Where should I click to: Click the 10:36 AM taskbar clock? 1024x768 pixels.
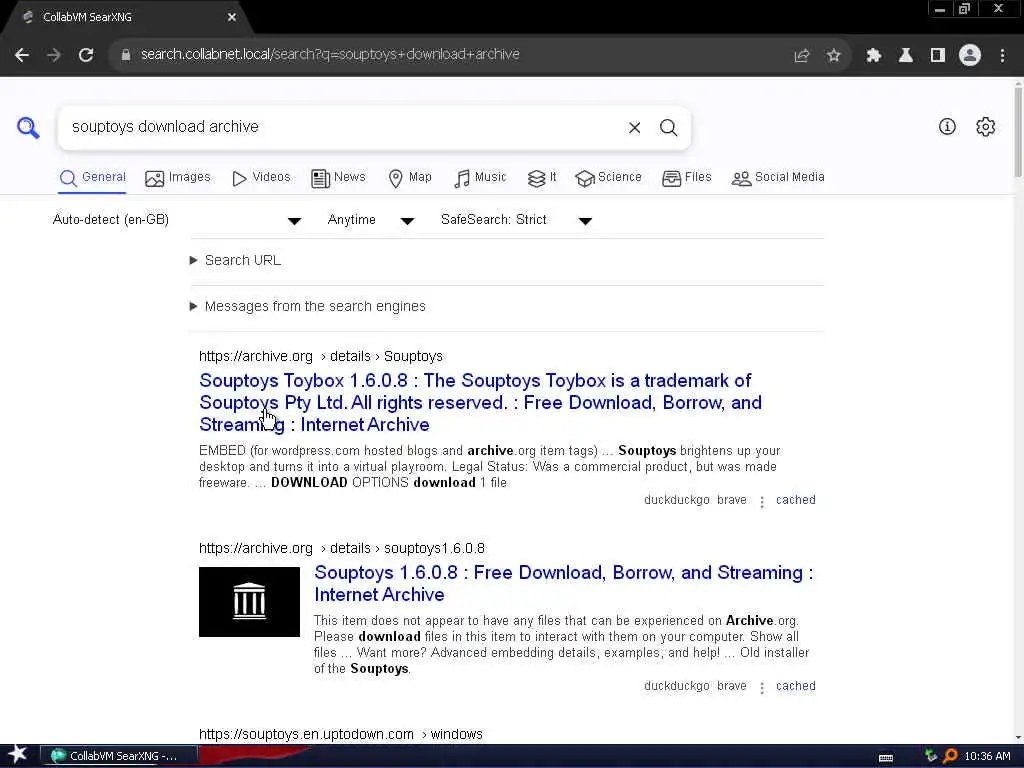pos(987,756)
